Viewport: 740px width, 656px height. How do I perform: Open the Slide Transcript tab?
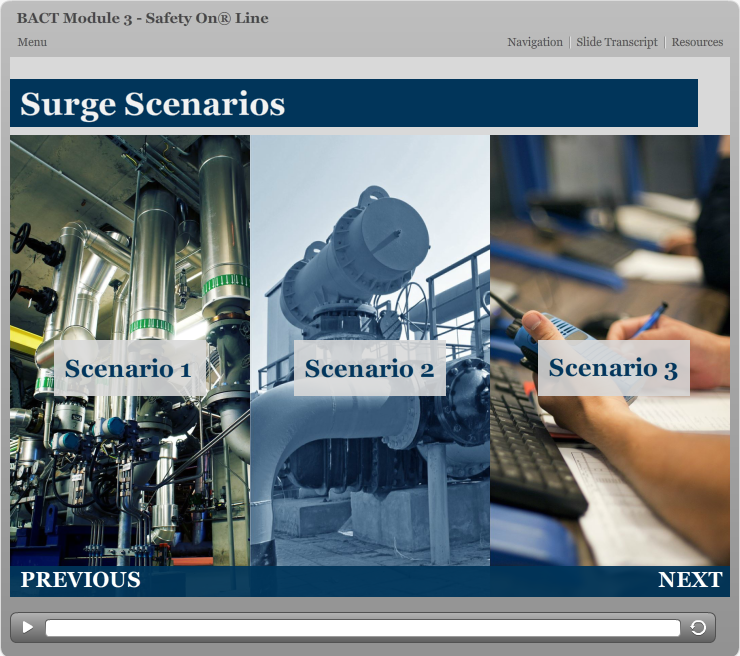click(616, 42)
